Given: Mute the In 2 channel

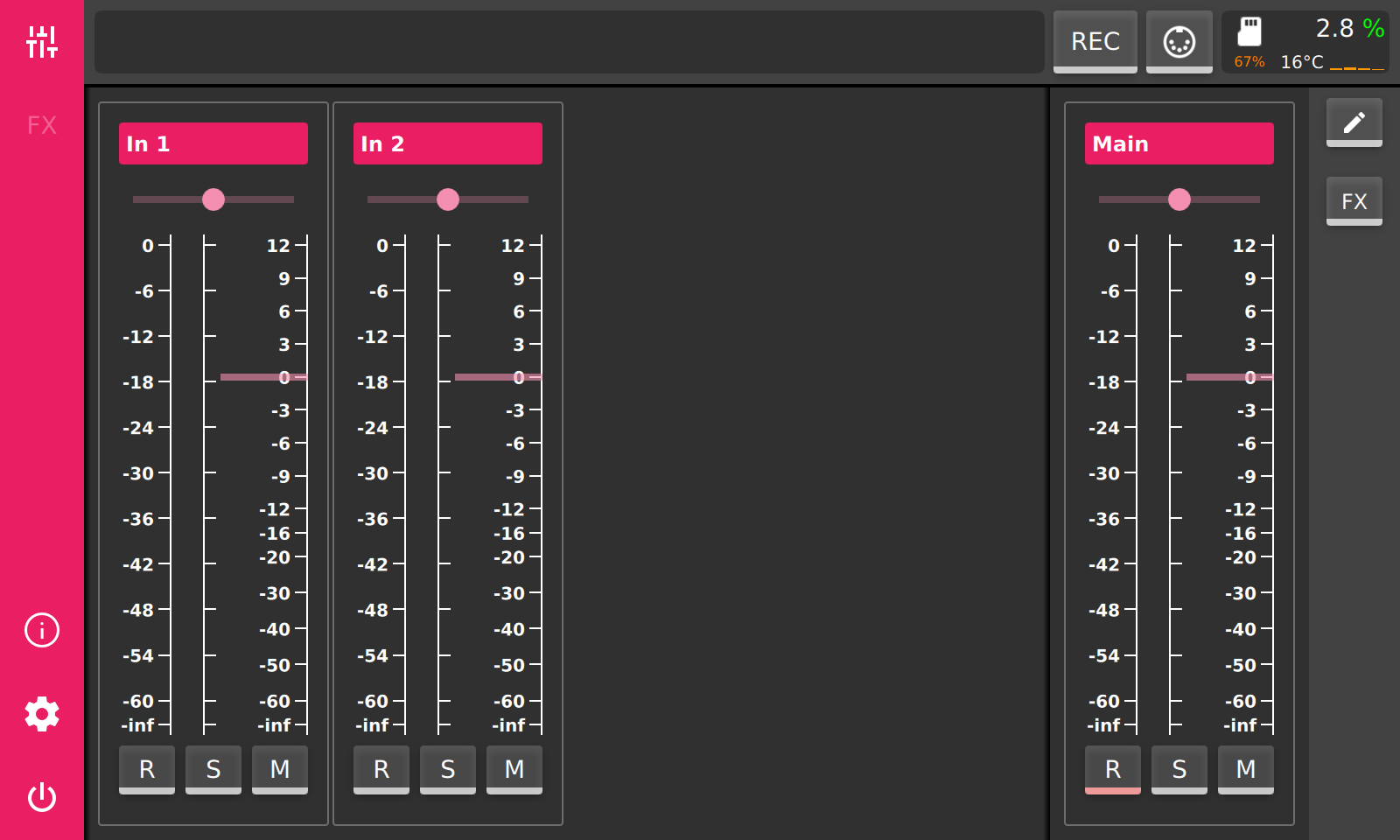Looking at the screenshot, I should coord(514,769).
